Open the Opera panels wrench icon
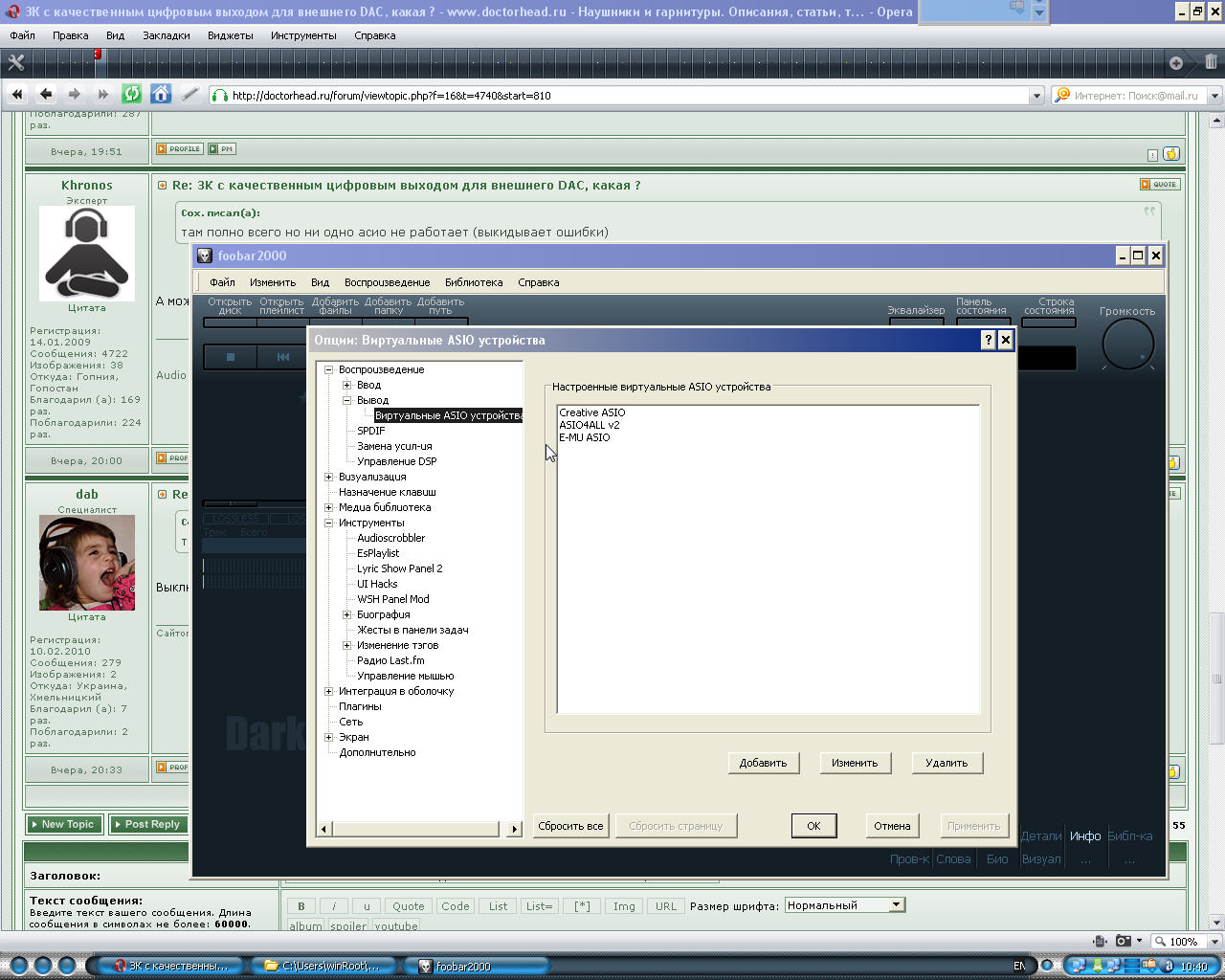1225x980 pixels. (15, 62)
